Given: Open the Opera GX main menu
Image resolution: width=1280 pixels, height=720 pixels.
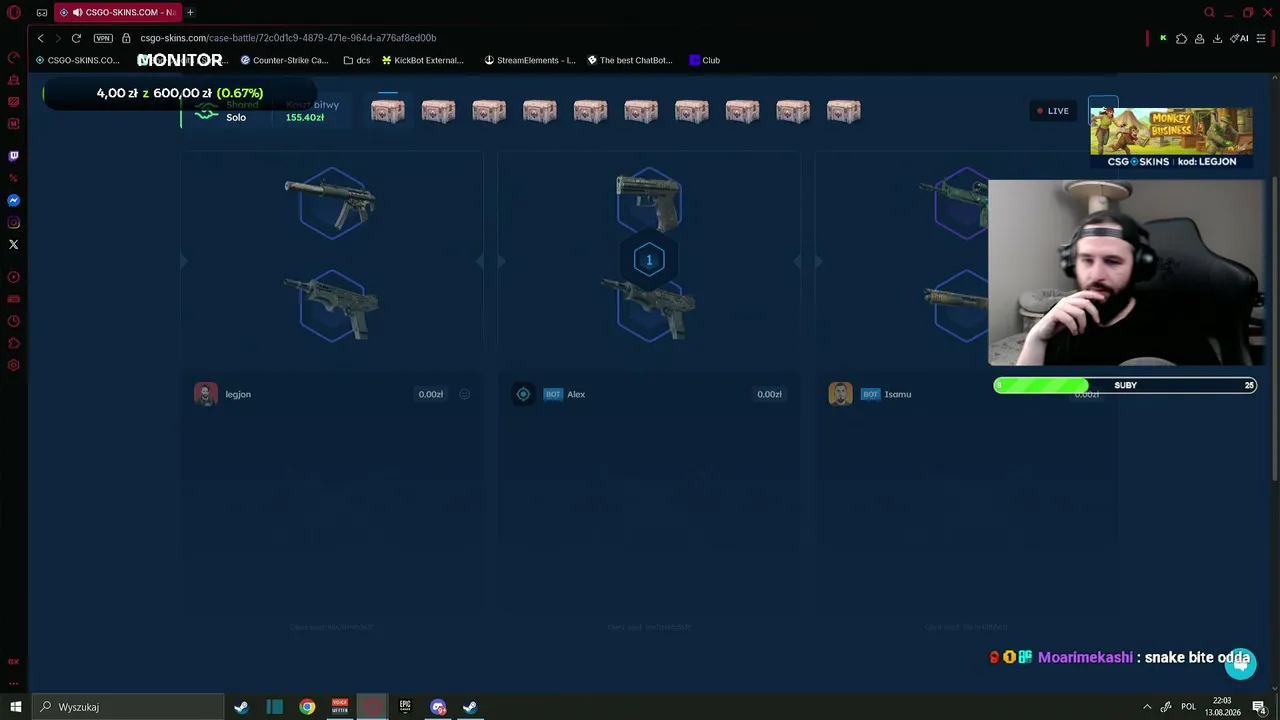Looking at the screenshot, I should click(x=14, y=13).
